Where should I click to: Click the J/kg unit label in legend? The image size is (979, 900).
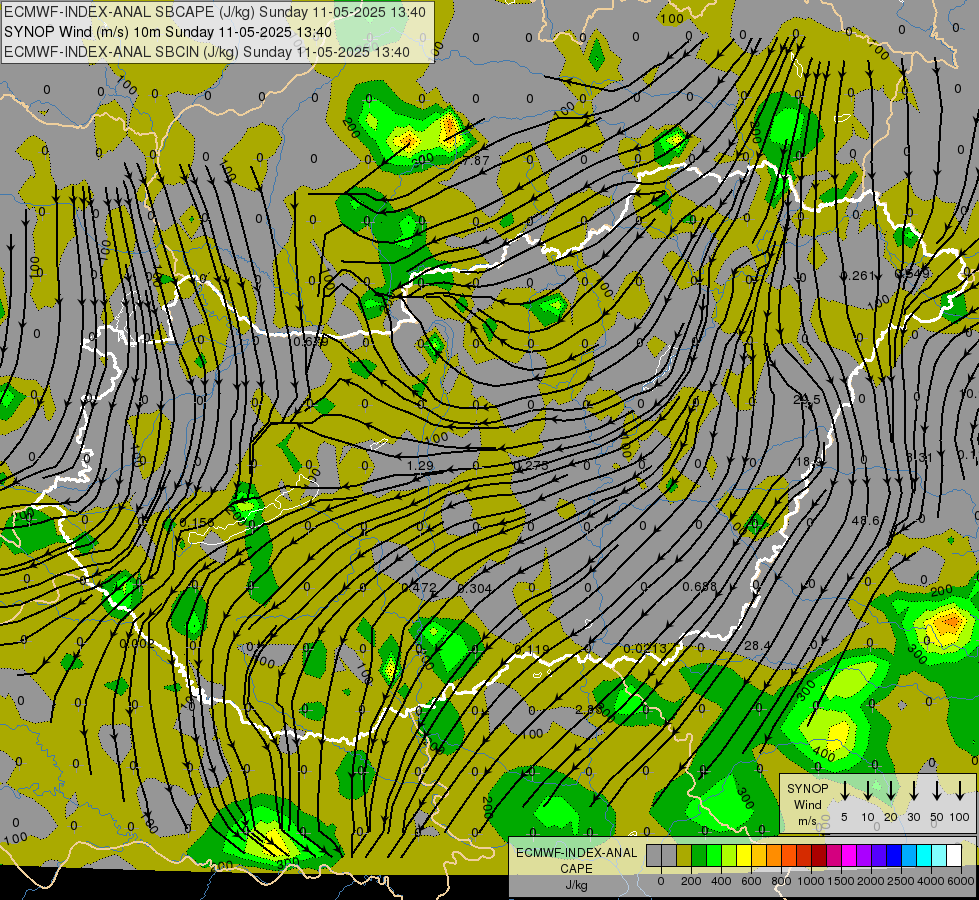point(576,885)
